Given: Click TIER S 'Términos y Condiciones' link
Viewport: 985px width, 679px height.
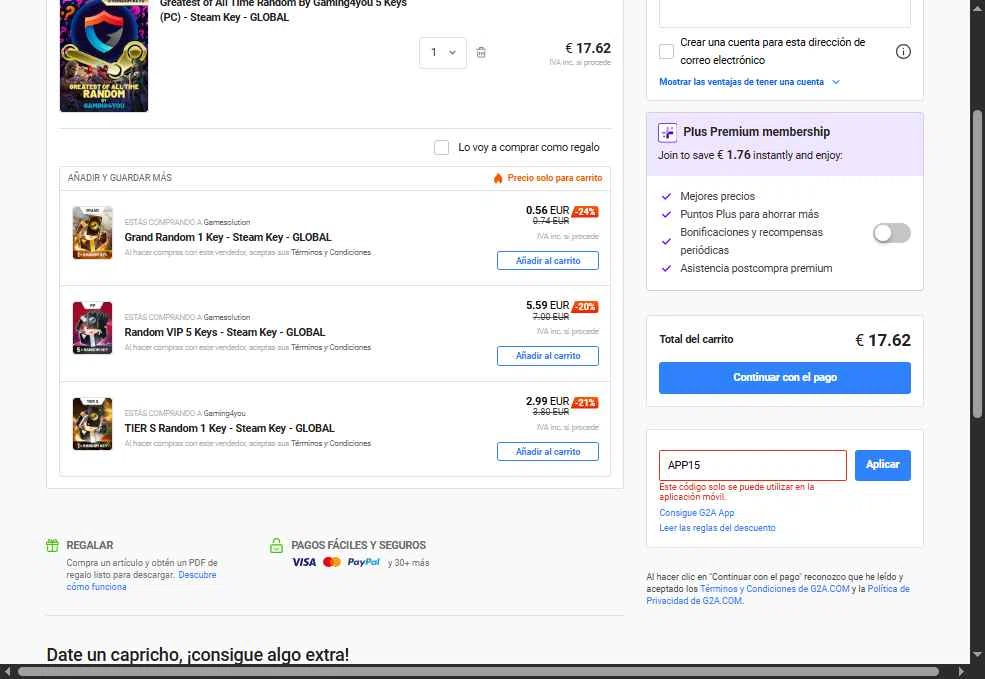Looking at the screenshot, I should click(x=331, y=443).
